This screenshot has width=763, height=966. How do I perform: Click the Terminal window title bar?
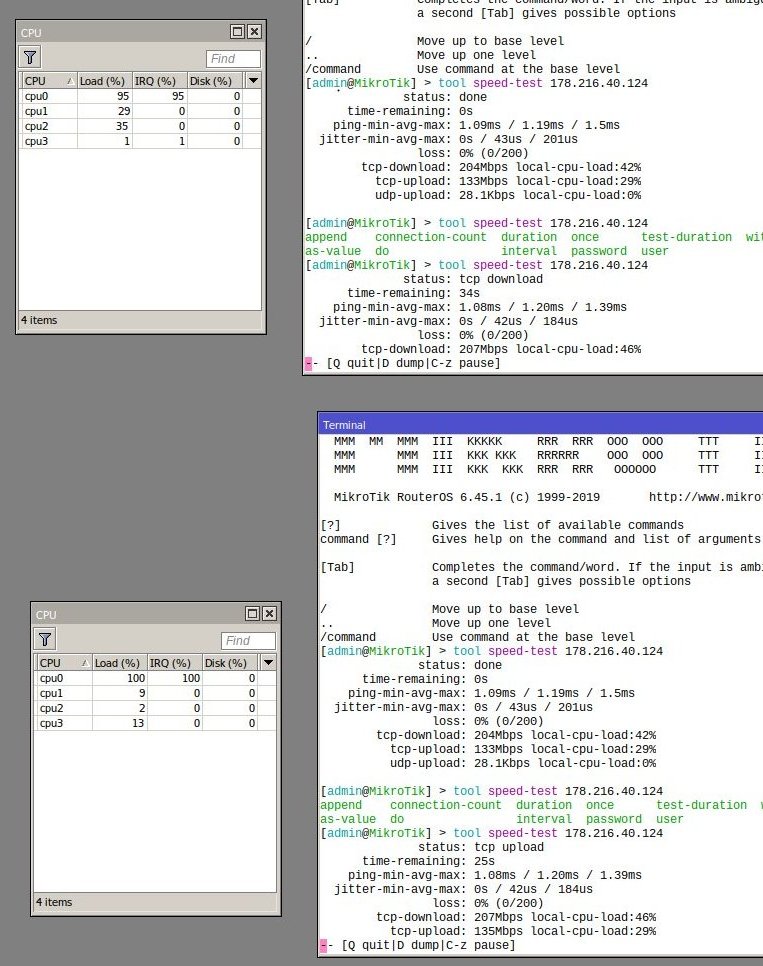(x=541, y=424)
